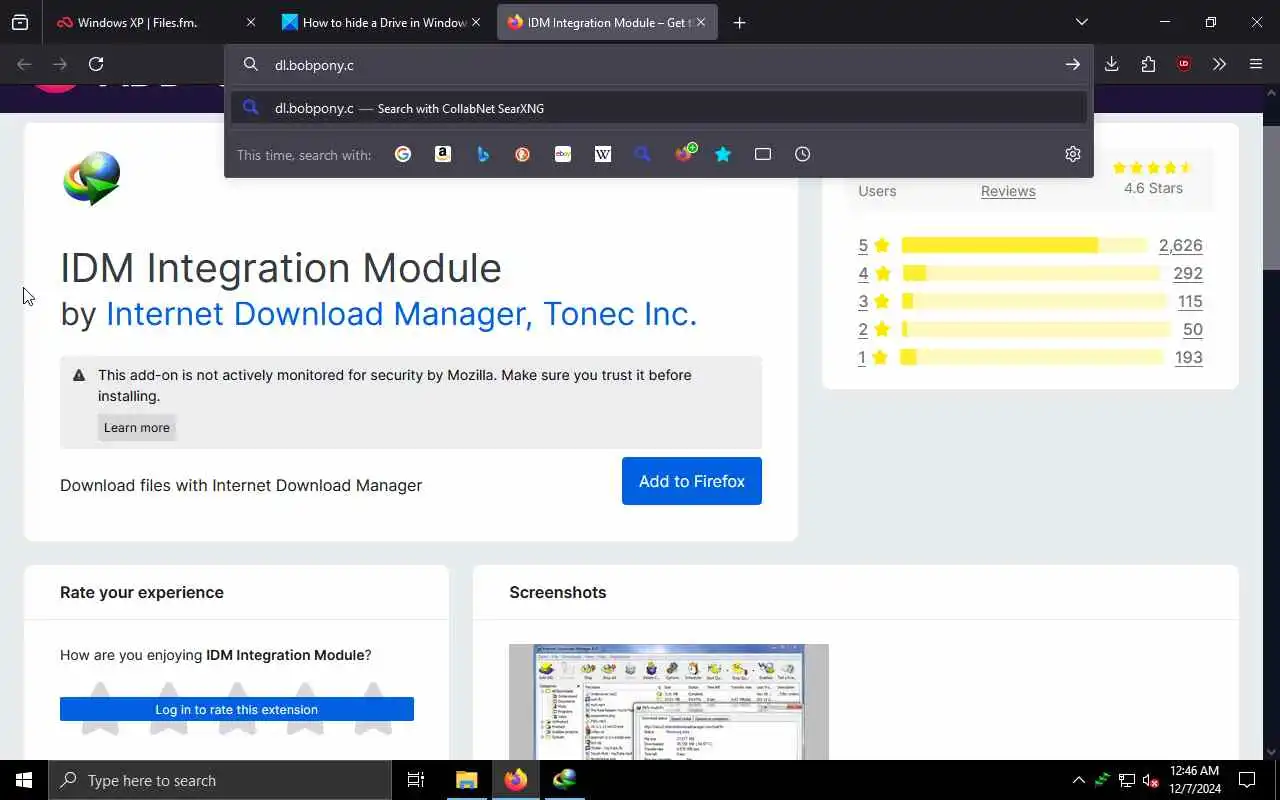Click the one-star yellow rating bar

tap(1032, 357)
